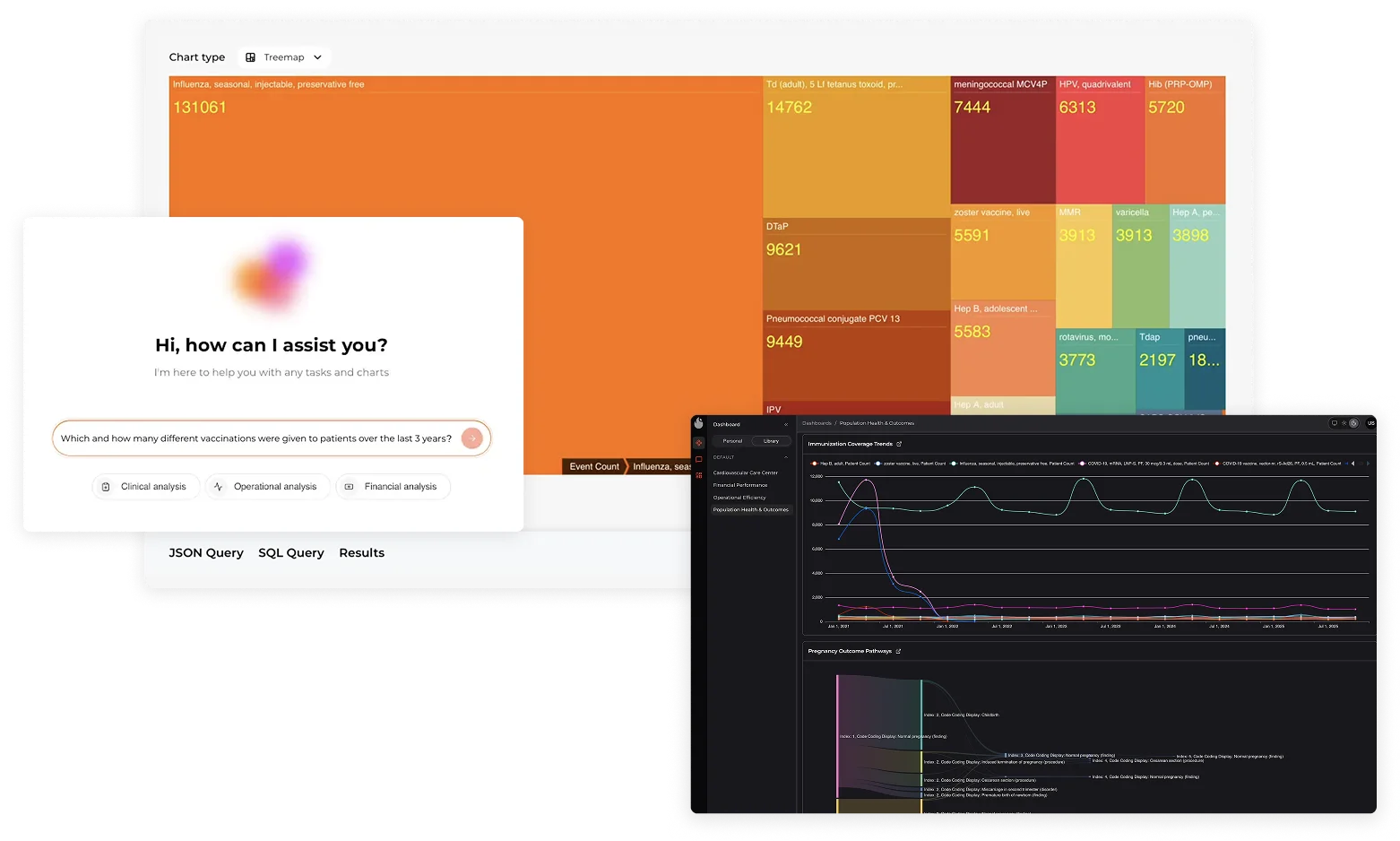1400x841 pixels.
Task: Toggle Influenza seasonal legend series
Action: [1012, 464]
